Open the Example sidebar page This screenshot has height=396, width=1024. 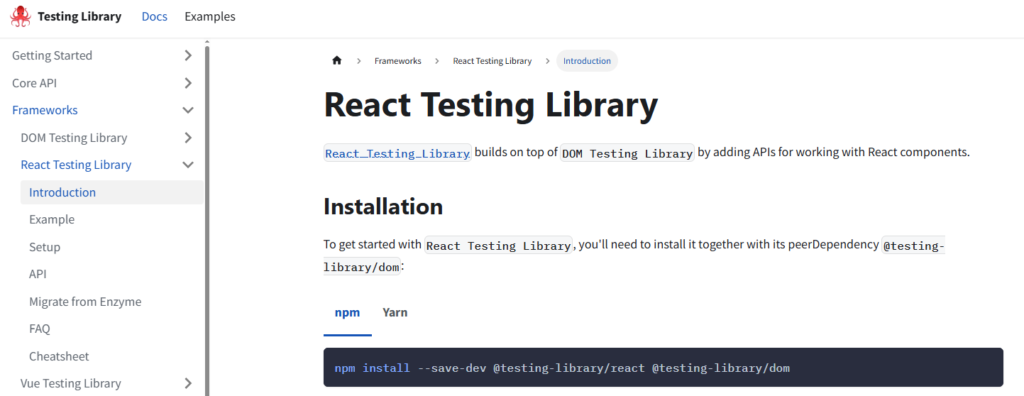[52, 220]
